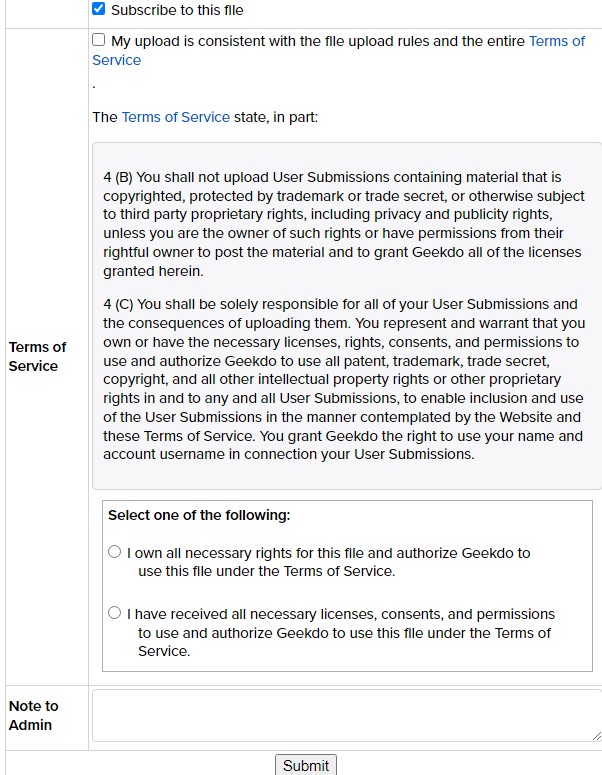Focus the Note to Admin text box
602x775 pixels.
pyautogui.click(x=346, y=716)
